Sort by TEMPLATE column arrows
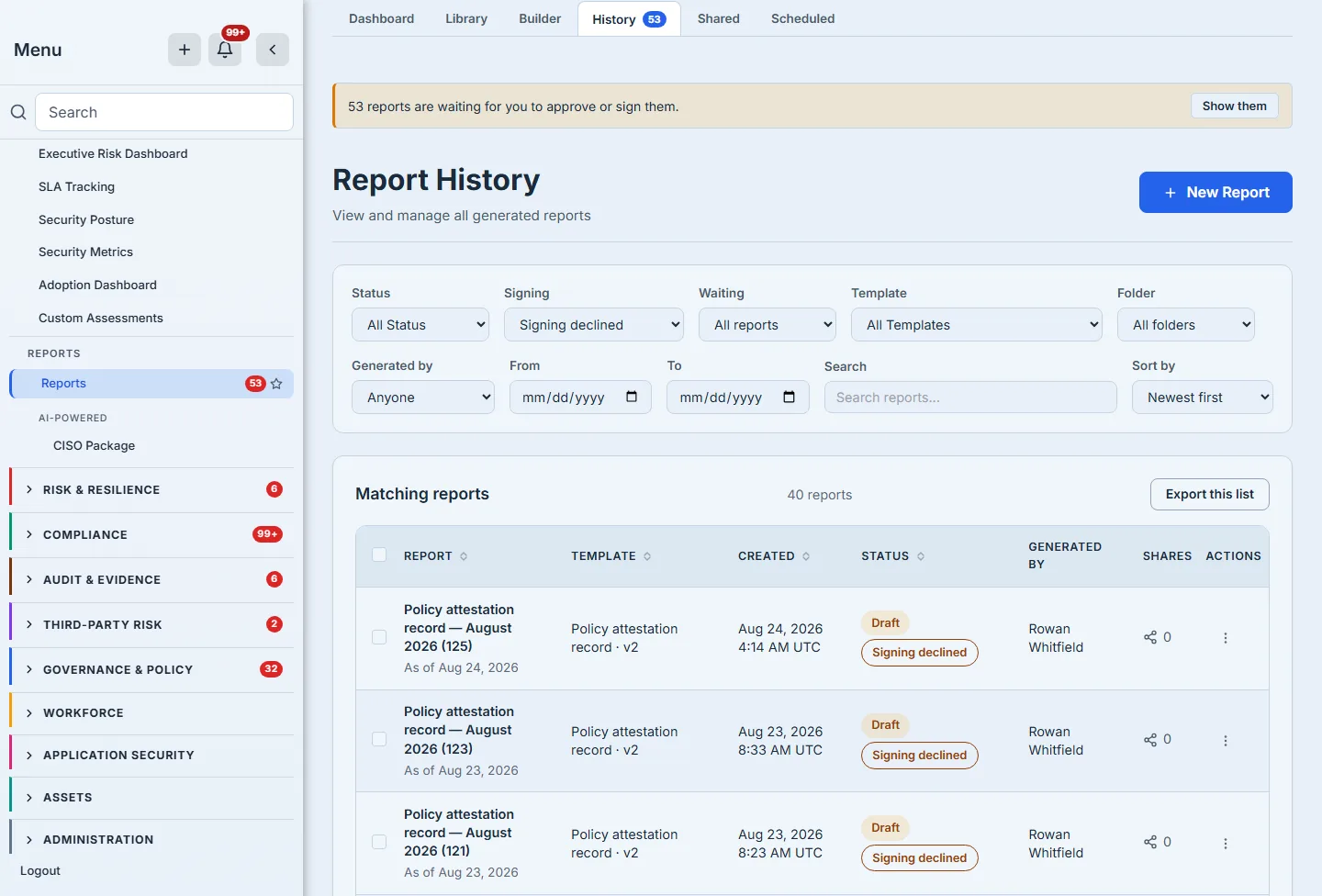Image resolution: width=1322 pixels, height=896 pixels. pos(647,556)
